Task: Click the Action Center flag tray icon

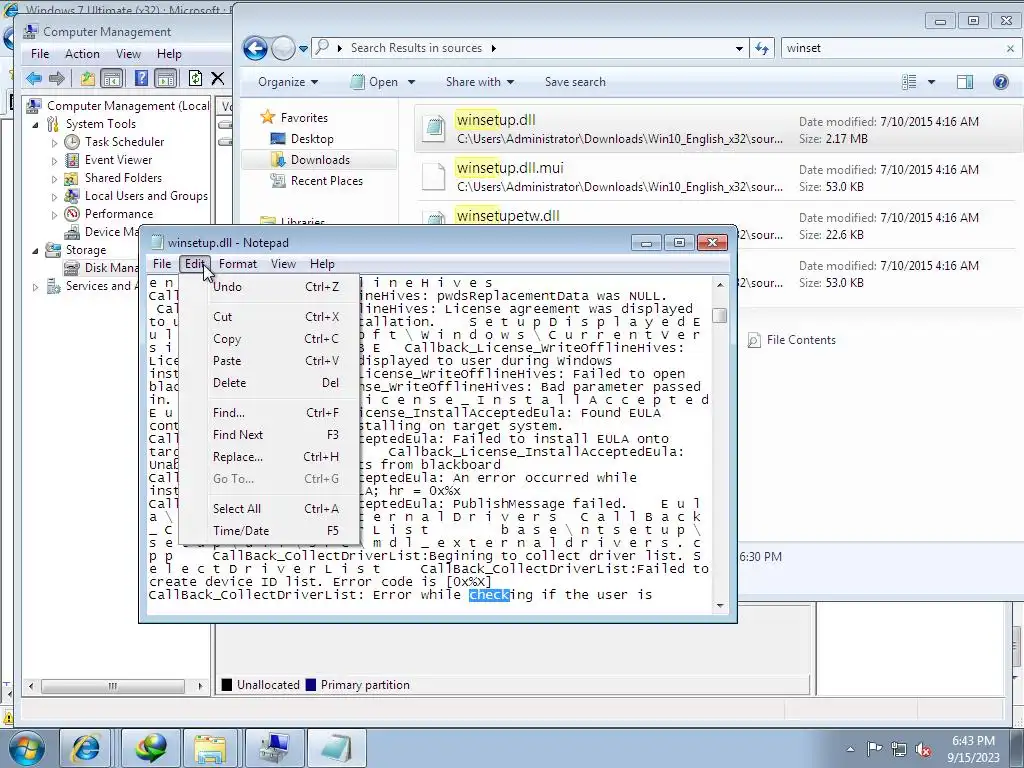Action: pyautogui.click(x=874, y=749)
